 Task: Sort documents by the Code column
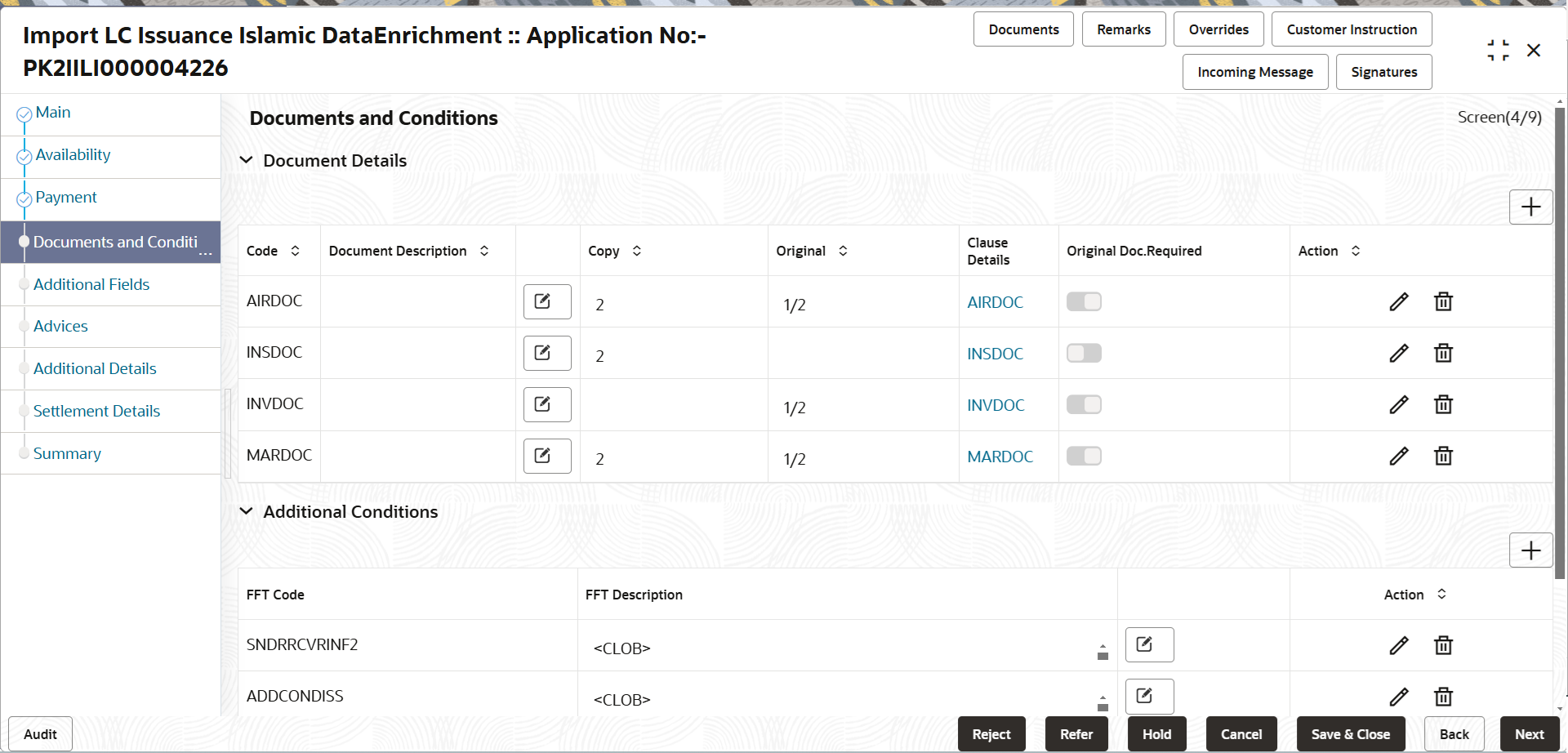click(295, 251)
